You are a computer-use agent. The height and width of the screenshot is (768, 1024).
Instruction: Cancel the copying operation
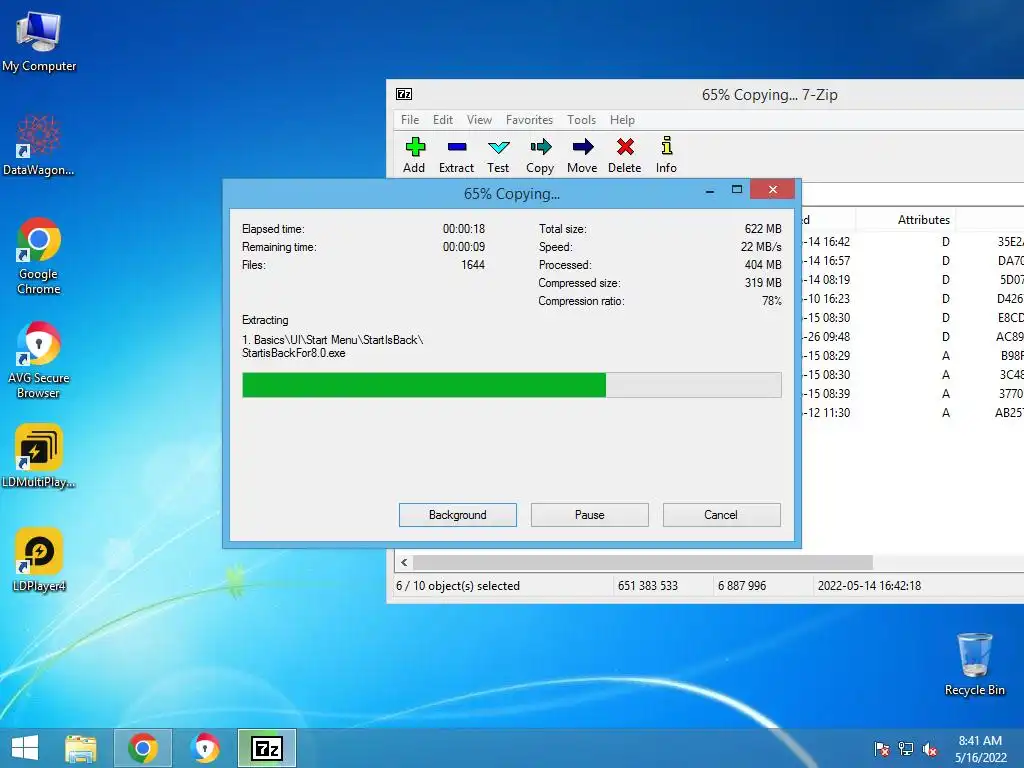click(722, 515)
